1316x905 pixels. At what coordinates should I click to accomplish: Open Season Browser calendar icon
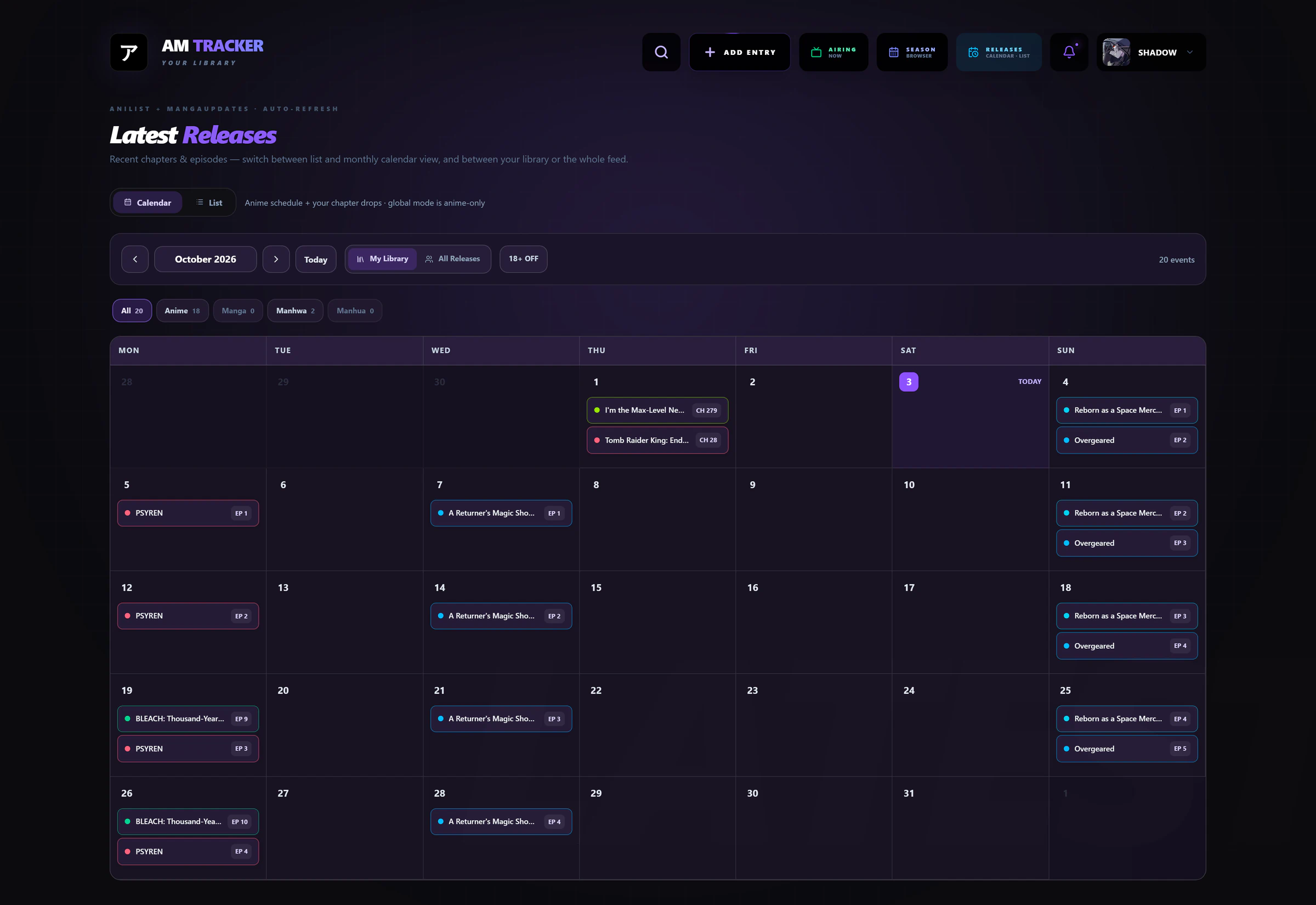[894, 52]
